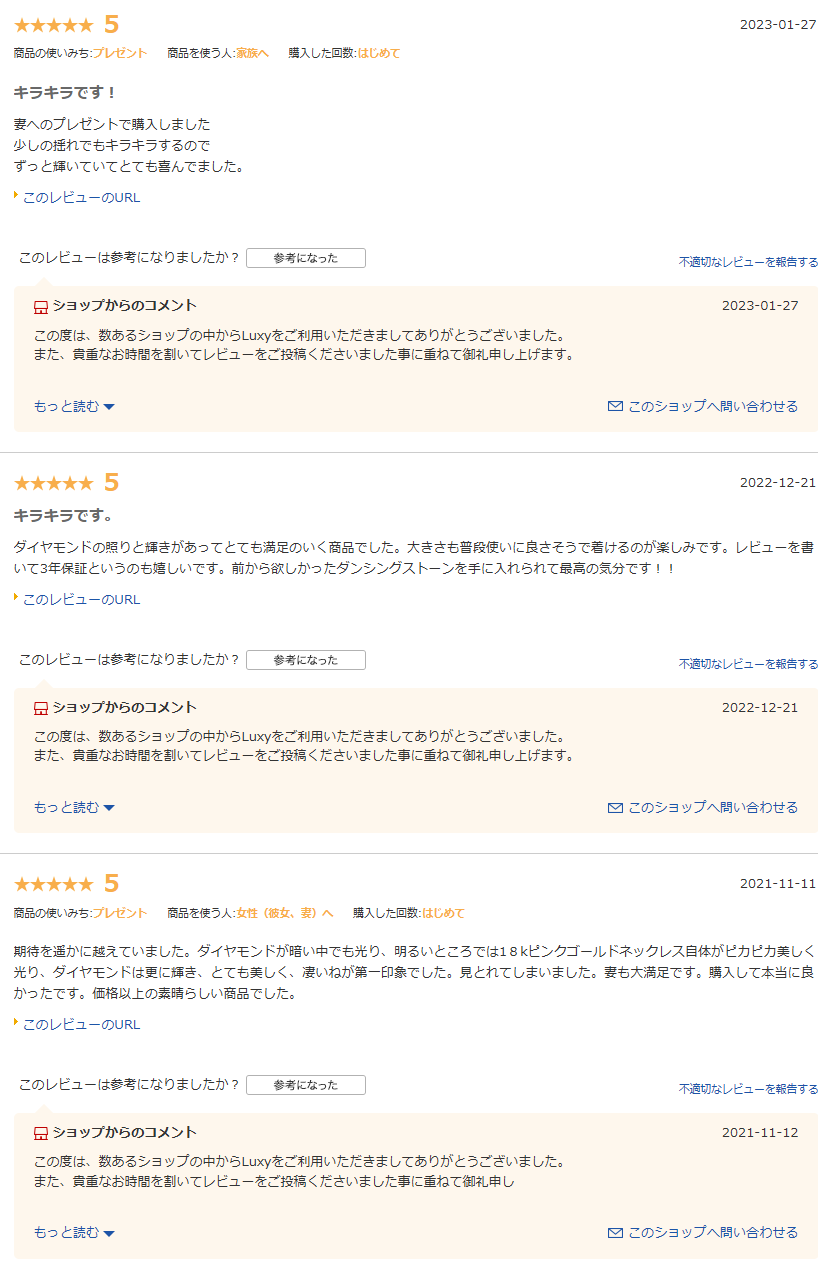827x1271 pixels.
Task: Report the 2023-01-27 review as inappropriate
Action: pos(748,262)
